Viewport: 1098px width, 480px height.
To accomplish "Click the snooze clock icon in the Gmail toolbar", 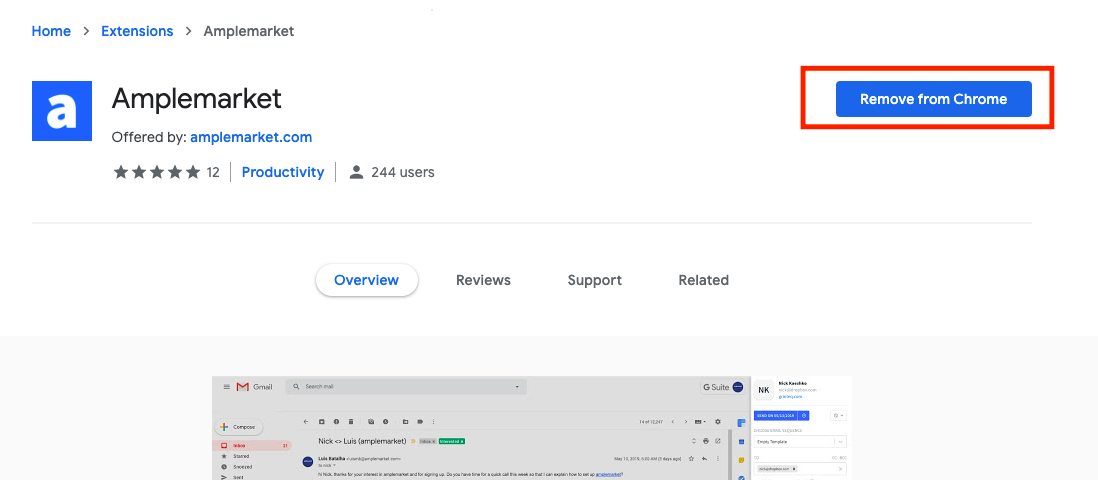I will tap(386, 422).
